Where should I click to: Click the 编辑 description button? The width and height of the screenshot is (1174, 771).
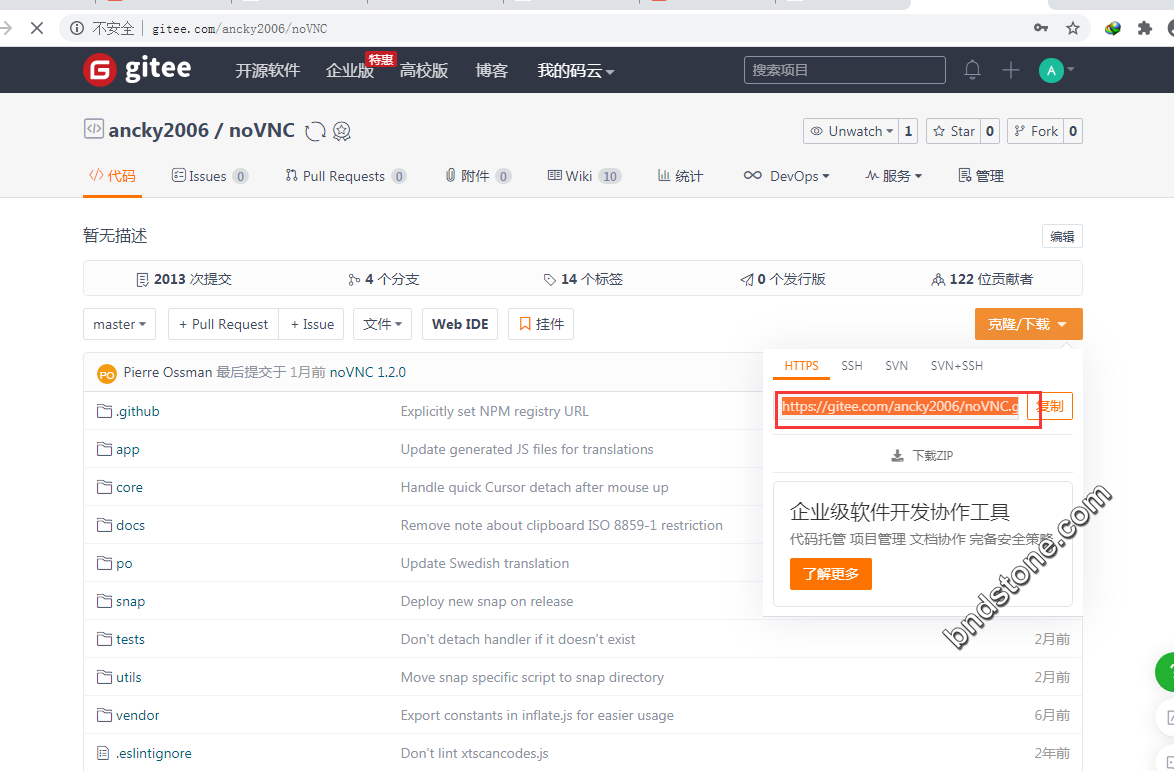pyautogui.click(x=1062, y=237)
